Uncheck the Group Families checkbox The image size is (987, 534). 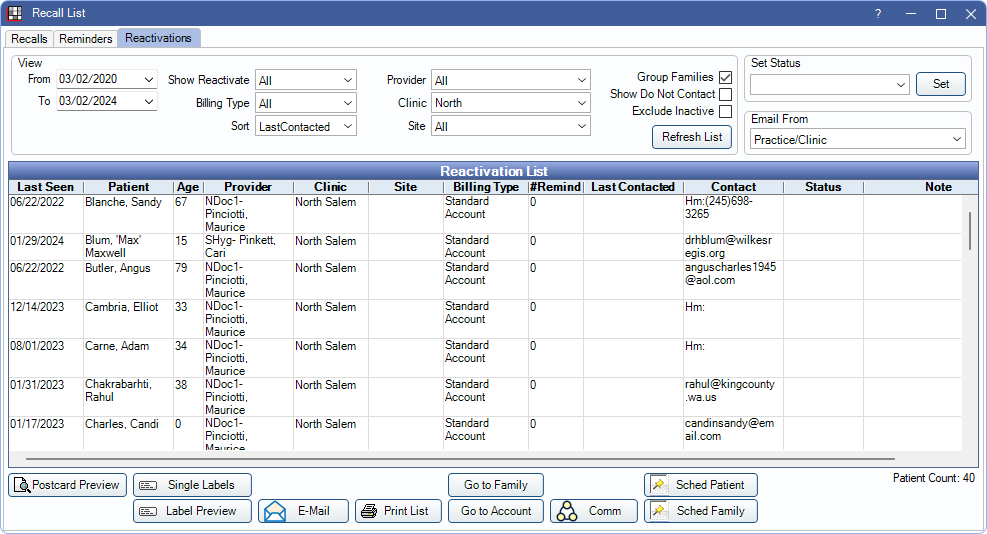coord(725,77)
